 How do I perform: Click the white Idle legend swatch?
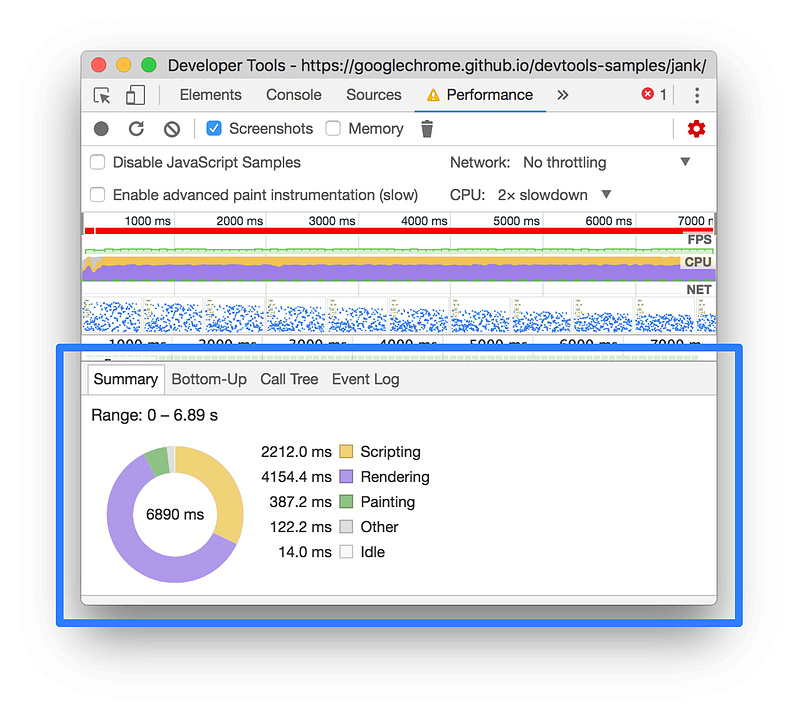(x=346, y=552)
